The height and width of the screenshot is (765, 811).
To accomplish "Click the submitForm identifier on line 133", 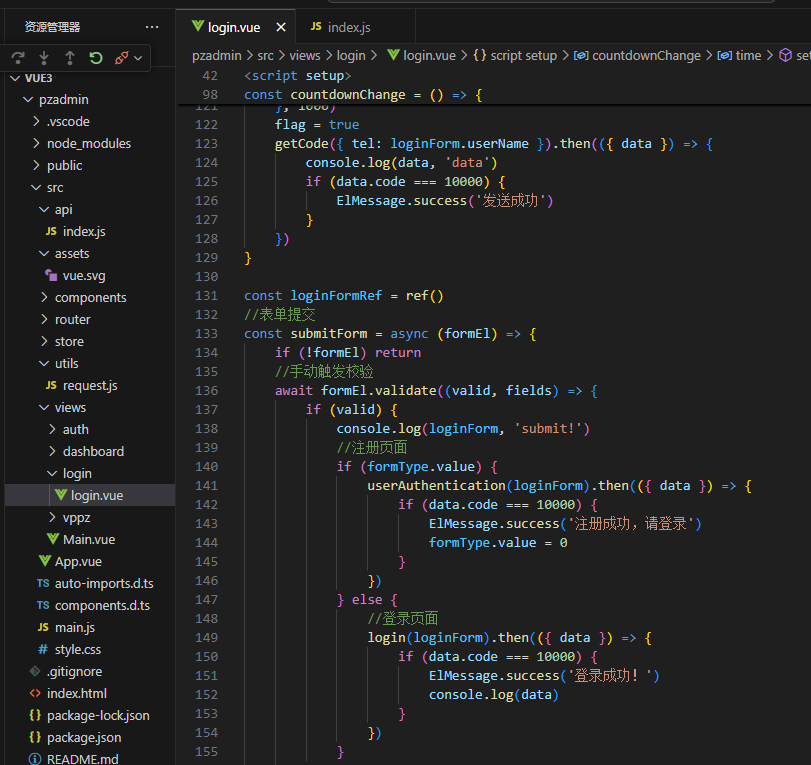I will pyautogui.click(x=329, y=334).
